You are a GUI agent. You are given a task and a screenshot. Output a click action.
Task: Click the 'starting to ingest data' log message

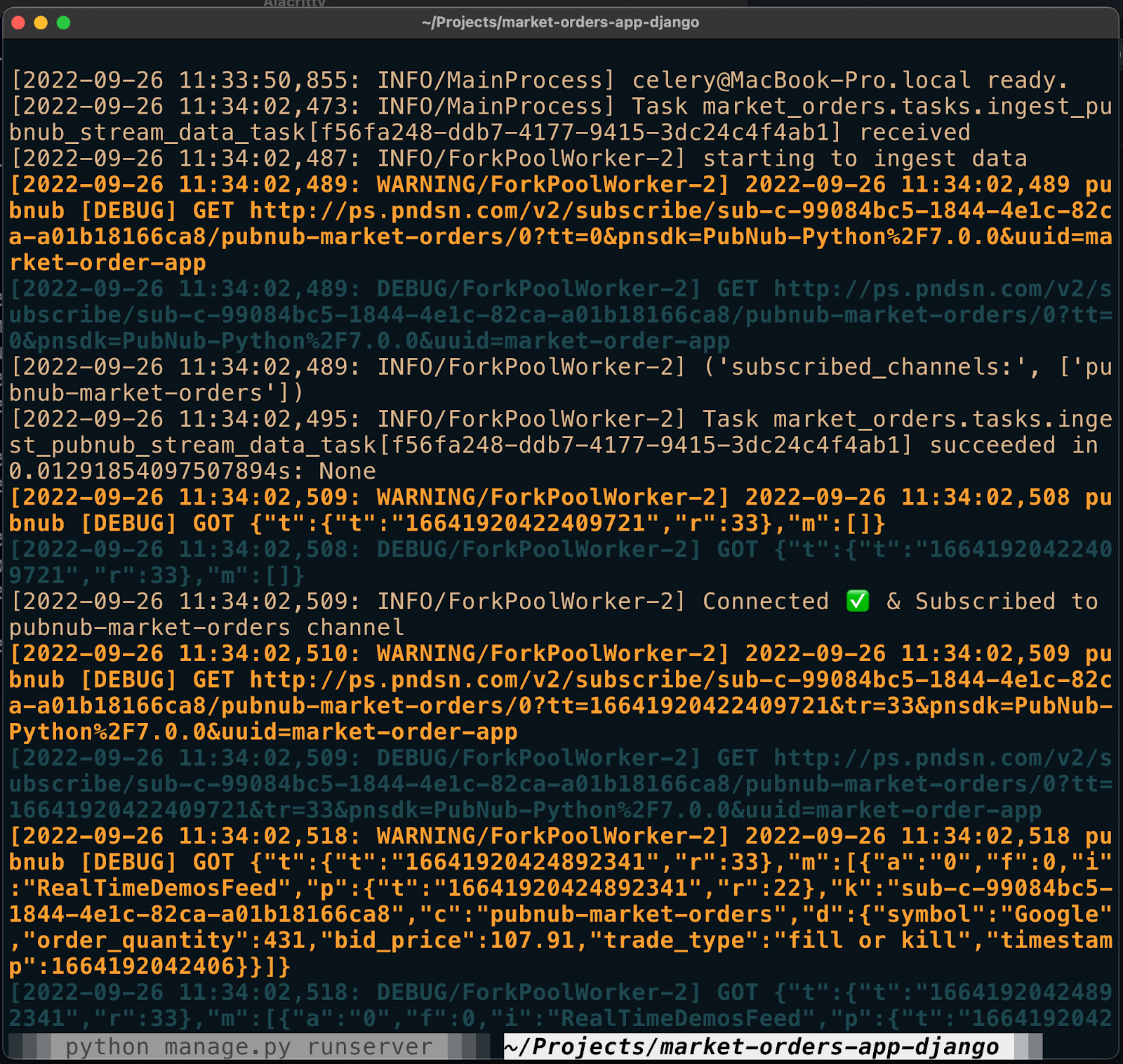coord(865,159)
